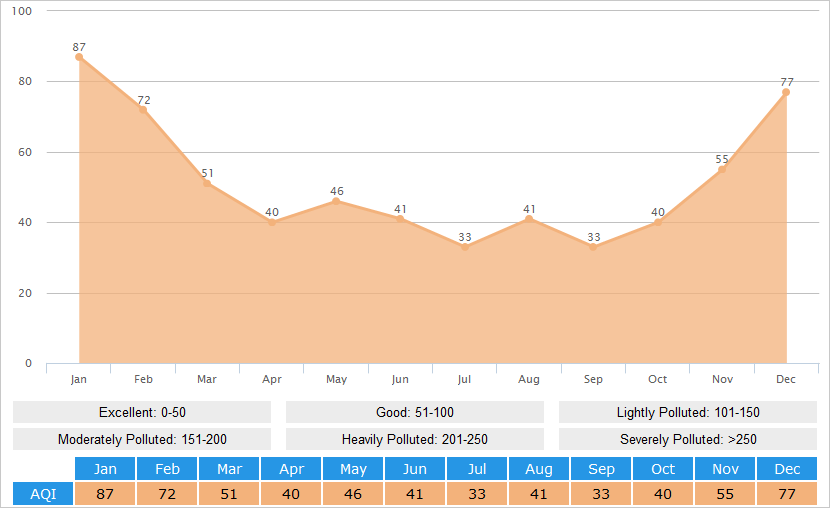Viewport: 830px width, 508px height.
Task: Click the May label on the chart x-axis
Action: click(x=336, y=379)
